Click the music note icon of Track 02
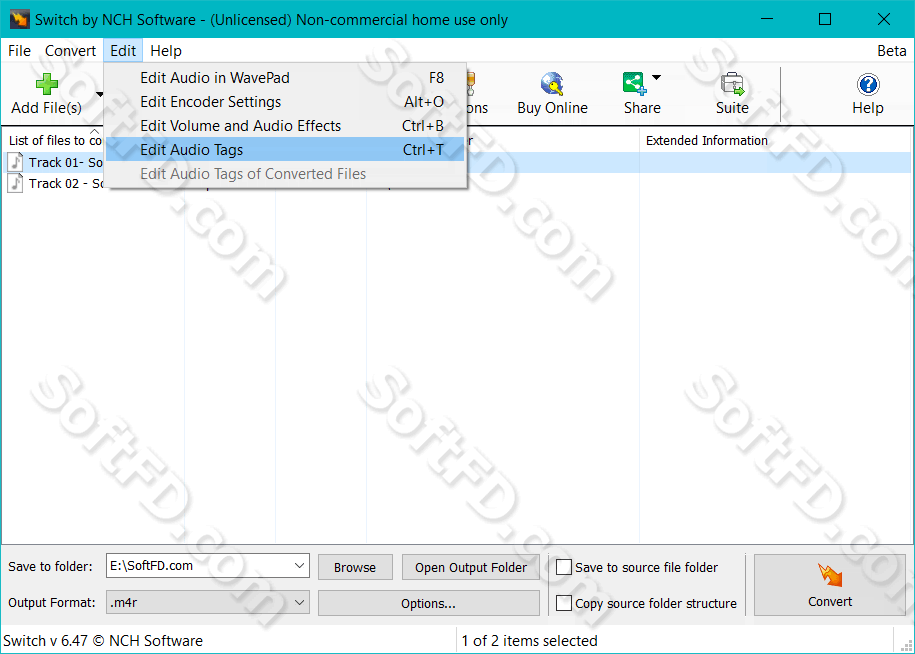The height and width of the screenshot is (654, 915). pos(16,183)
